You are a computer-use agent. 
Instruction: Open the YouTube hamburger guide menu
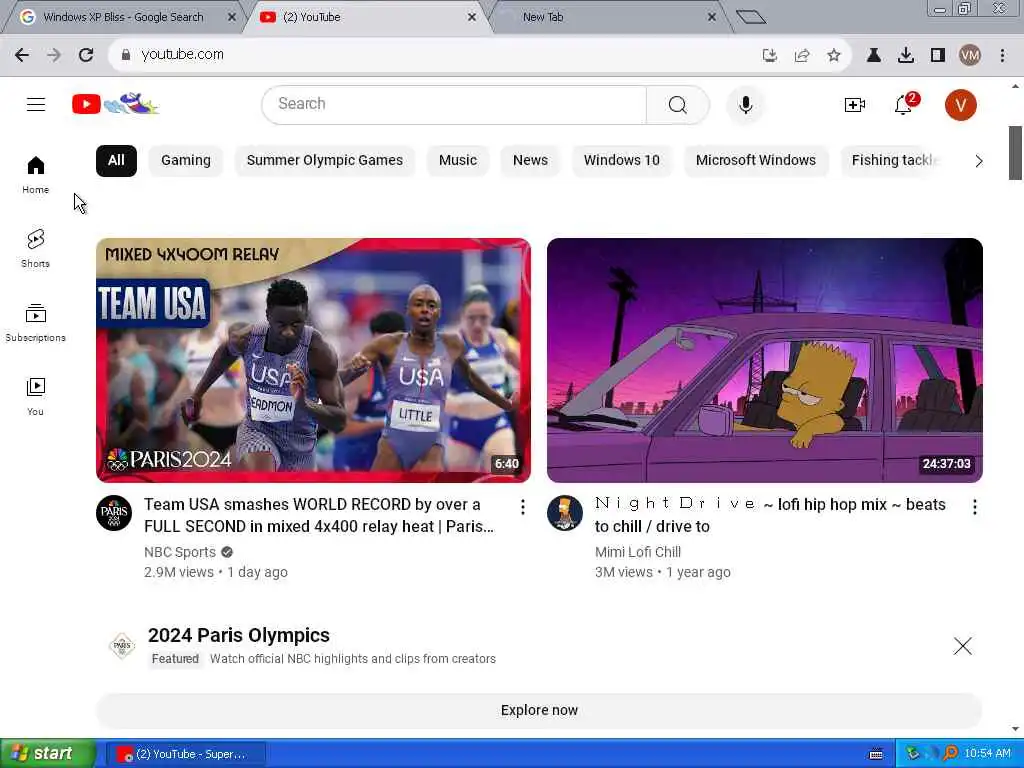36,104
